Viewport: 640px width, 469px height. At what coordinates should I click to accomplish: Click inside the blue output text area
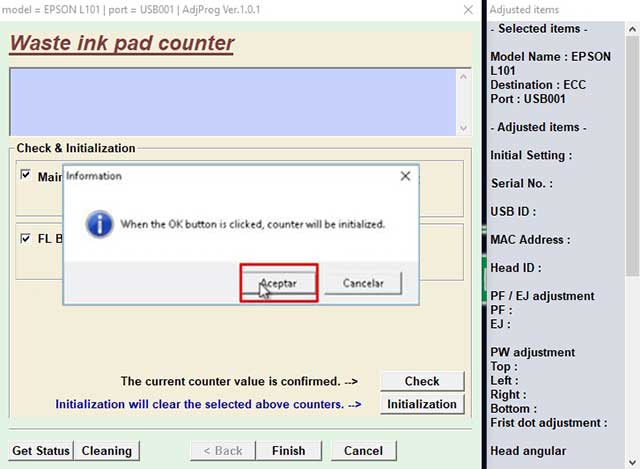pos(233,102)
